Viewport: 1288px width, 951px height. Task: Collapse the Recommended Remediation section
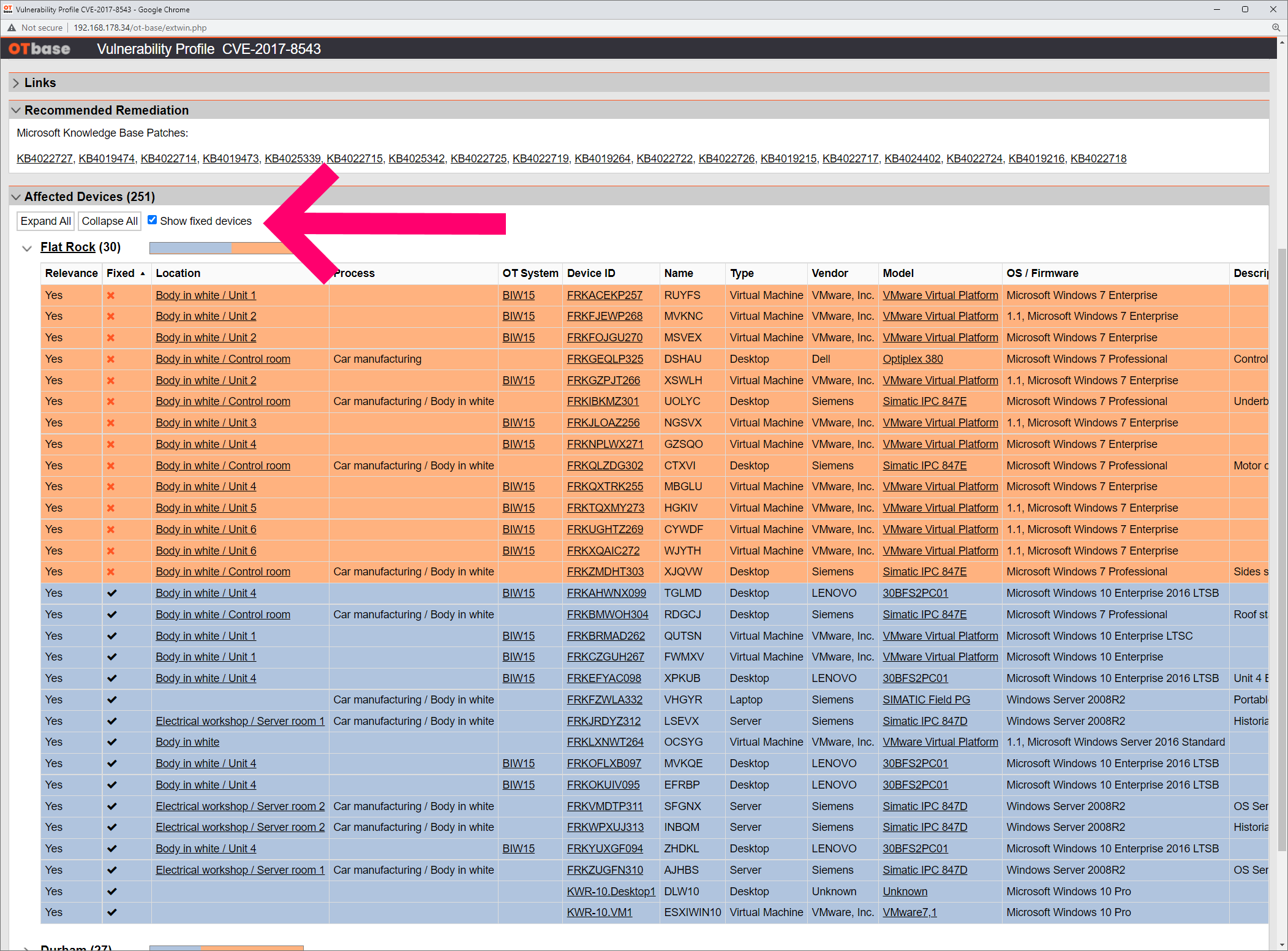point(16,110)
